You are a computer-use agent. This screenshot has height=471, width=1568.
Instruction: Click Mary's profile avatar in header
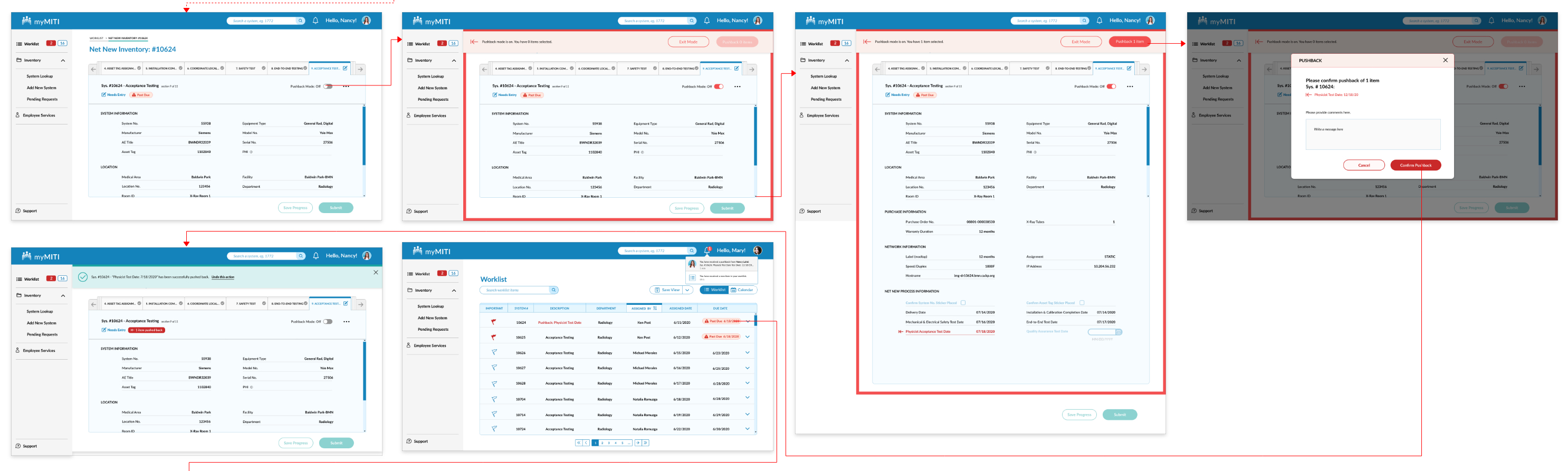pos(757,250)
